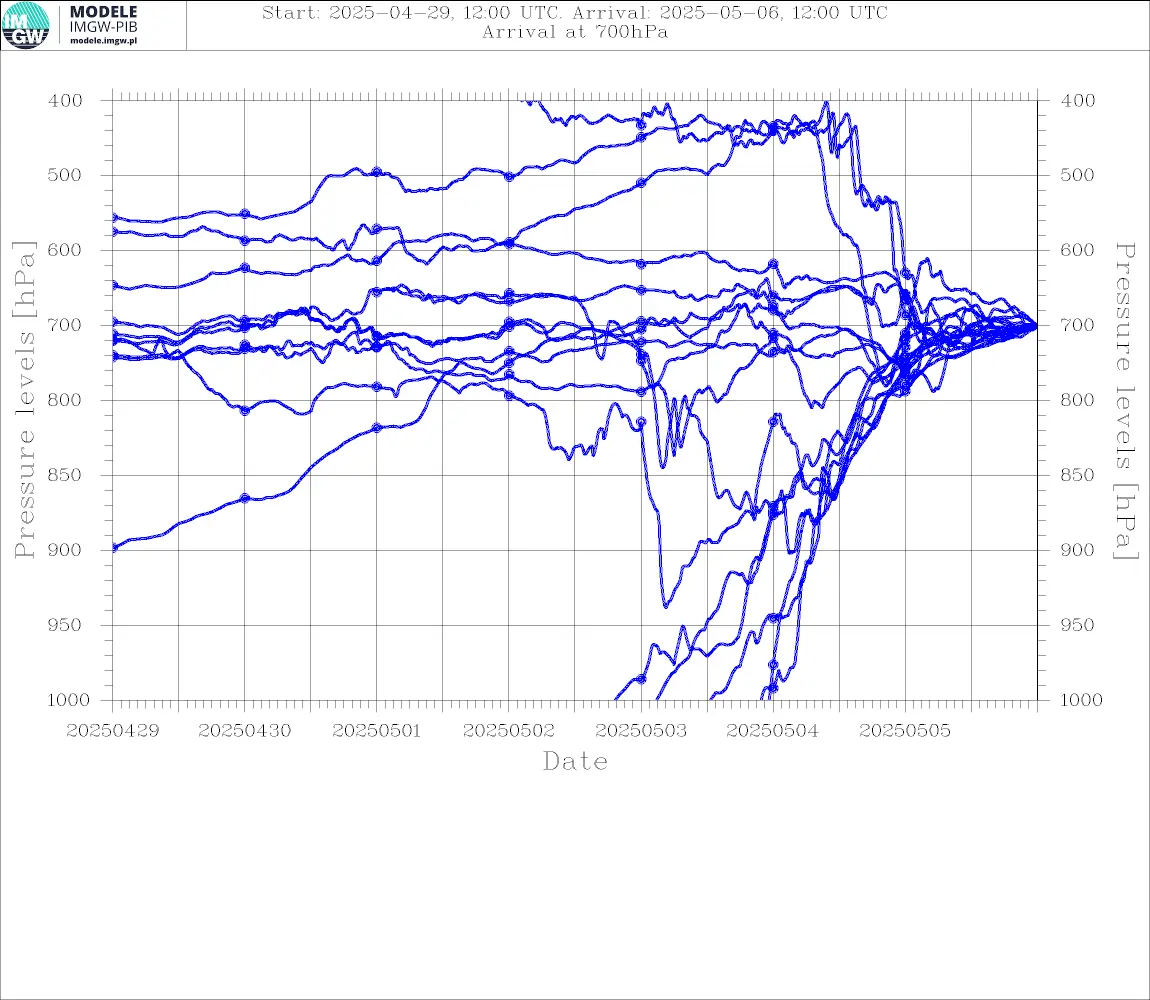
Task: Click the trajectory marker near 820 hPa on 20250501
Action: tap(377, 428)
